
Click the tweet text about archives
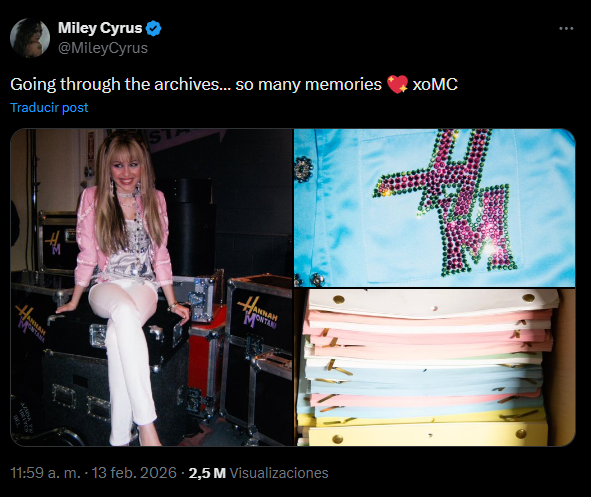234,84
